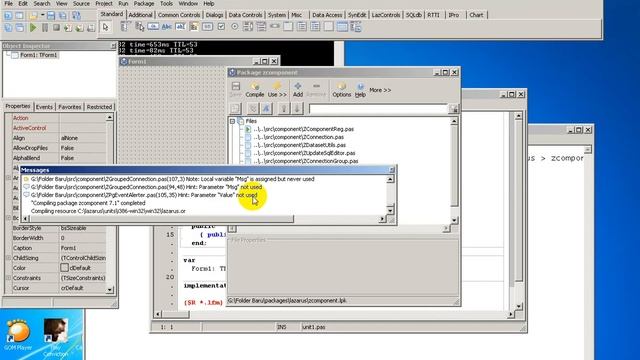This screenshot has width=640, height=360.
Task: Click the Run (green play) toolbar icon
Action: [x=33, y=27]
